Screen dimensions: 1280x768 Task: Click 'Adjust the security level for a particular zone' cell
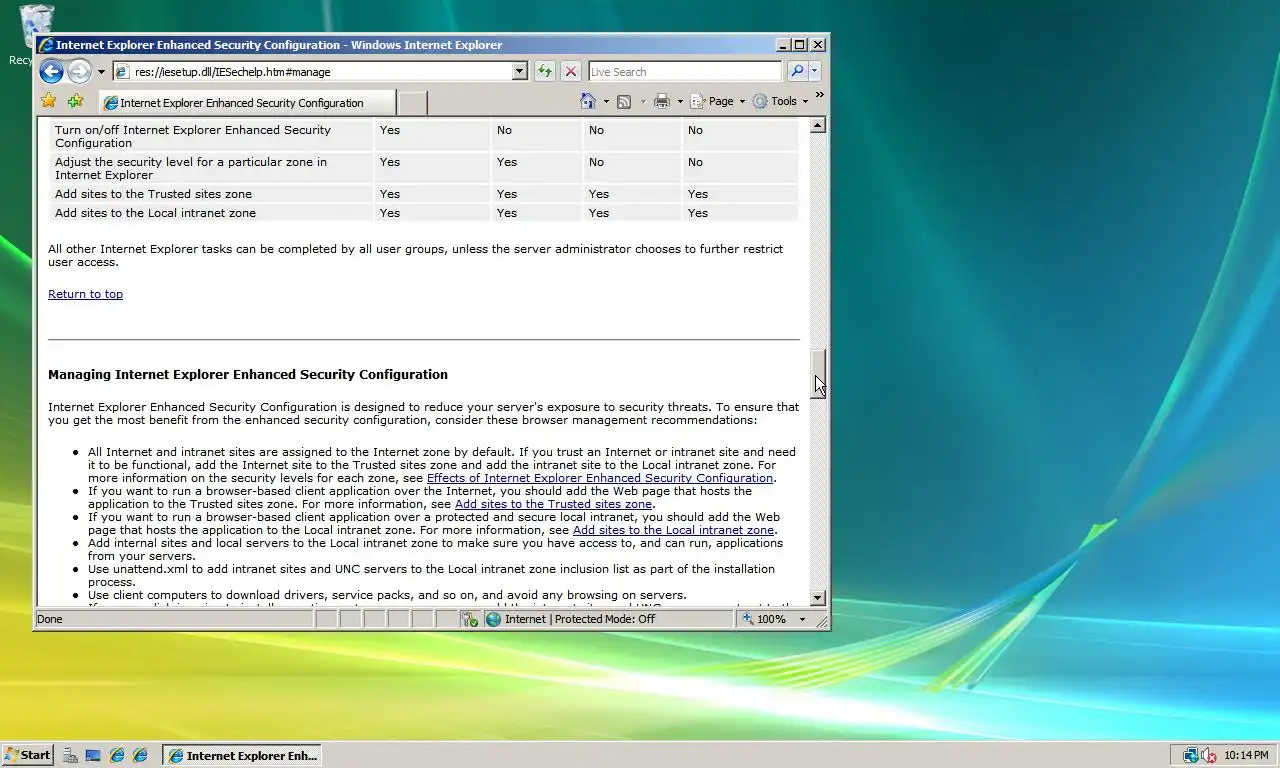(212, 168)
